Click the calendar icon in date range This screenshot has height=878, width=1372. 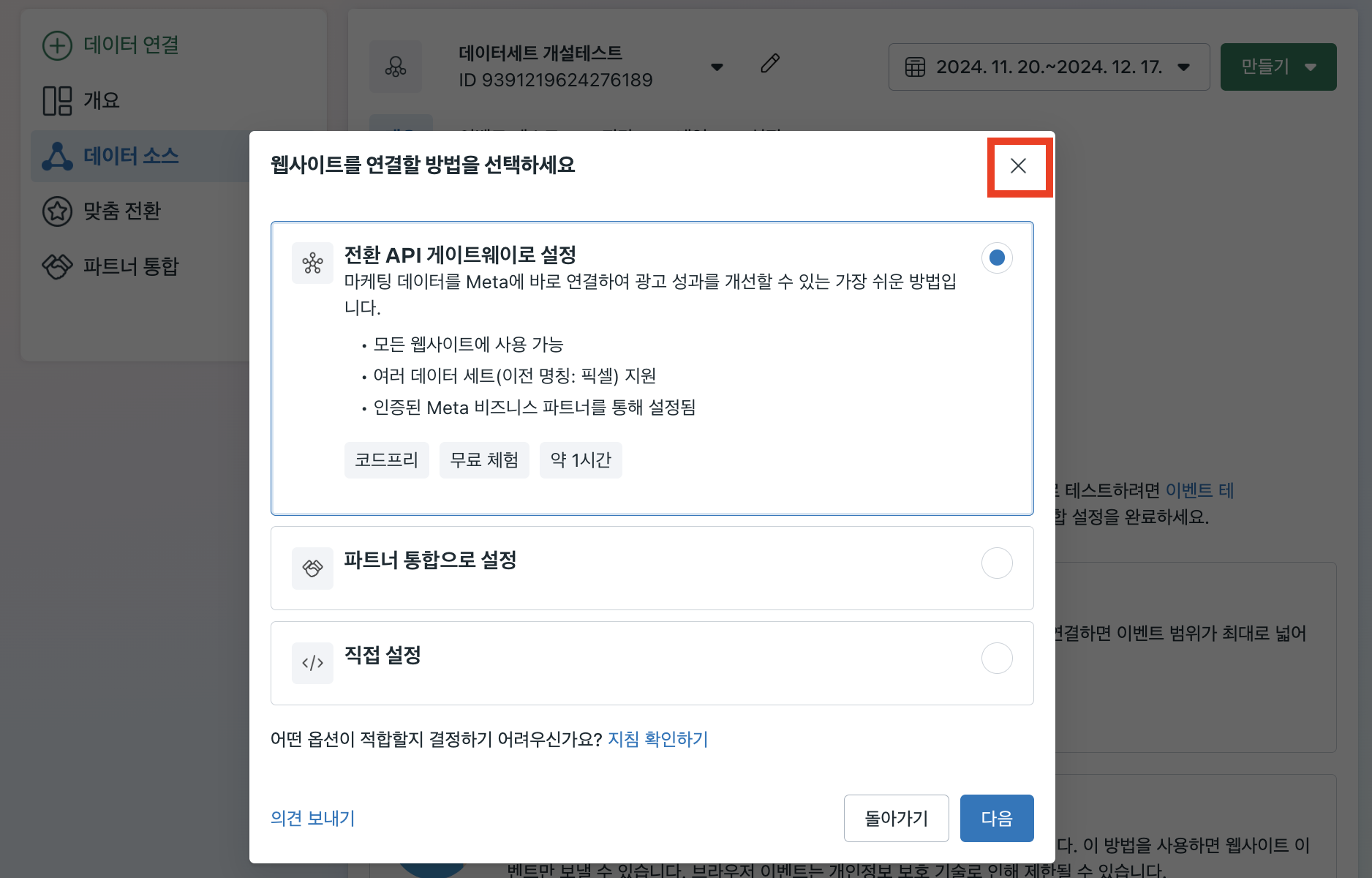[915, 67]
